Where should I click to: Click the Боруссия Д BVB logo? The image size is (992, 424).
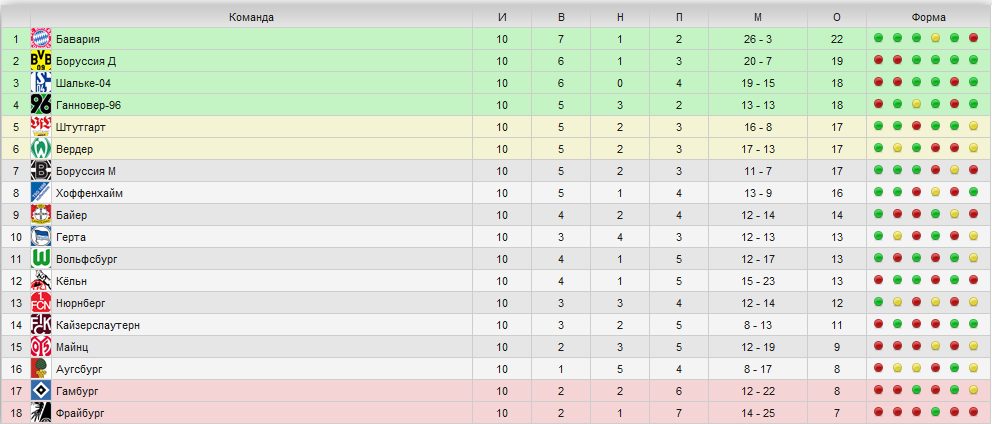[40, 61]
